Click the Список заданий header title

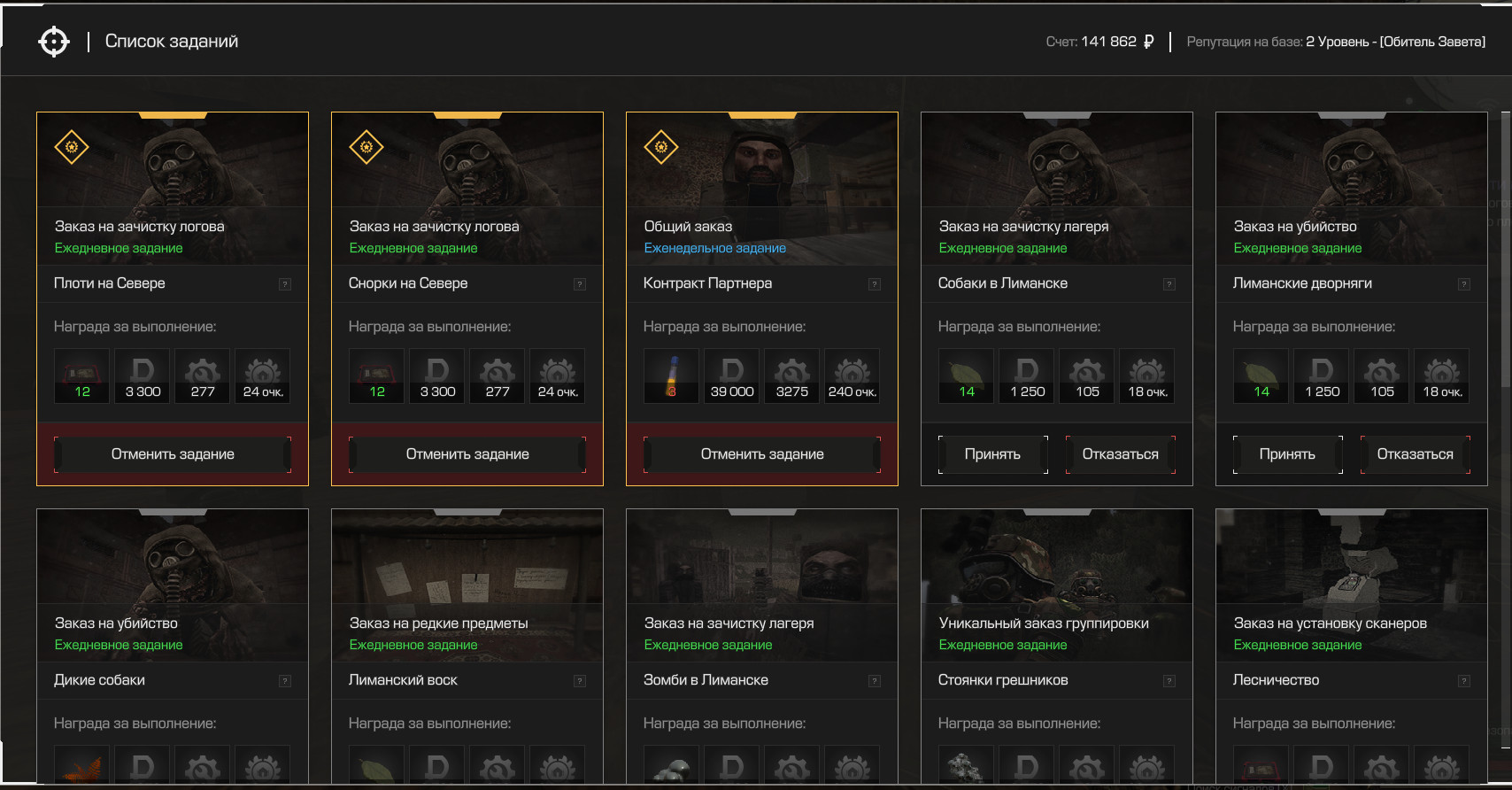(172, 42)
